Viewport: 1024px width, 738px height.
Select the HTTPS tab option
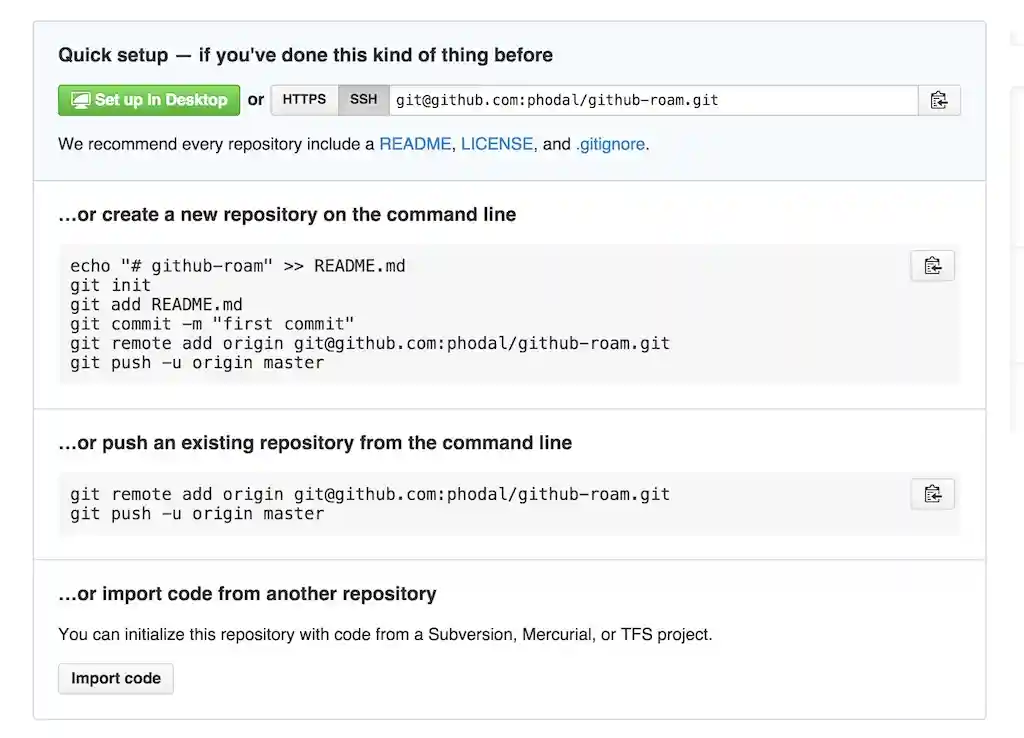304,99
